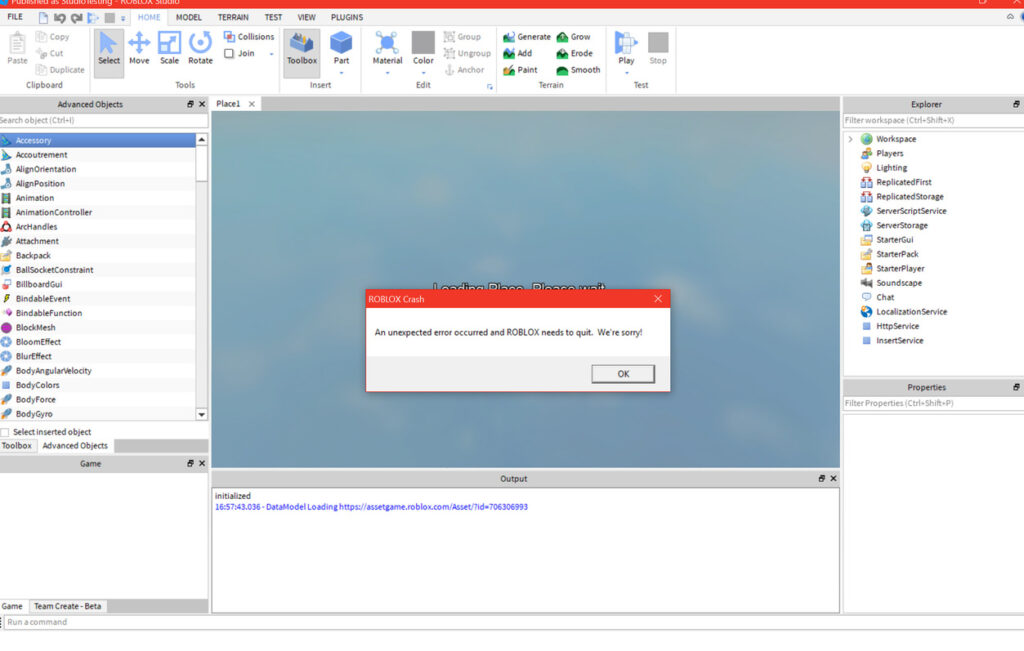Select the Rotate tool
The width and height of the screenshot is (1024, 651).
(x=199, y=47)
